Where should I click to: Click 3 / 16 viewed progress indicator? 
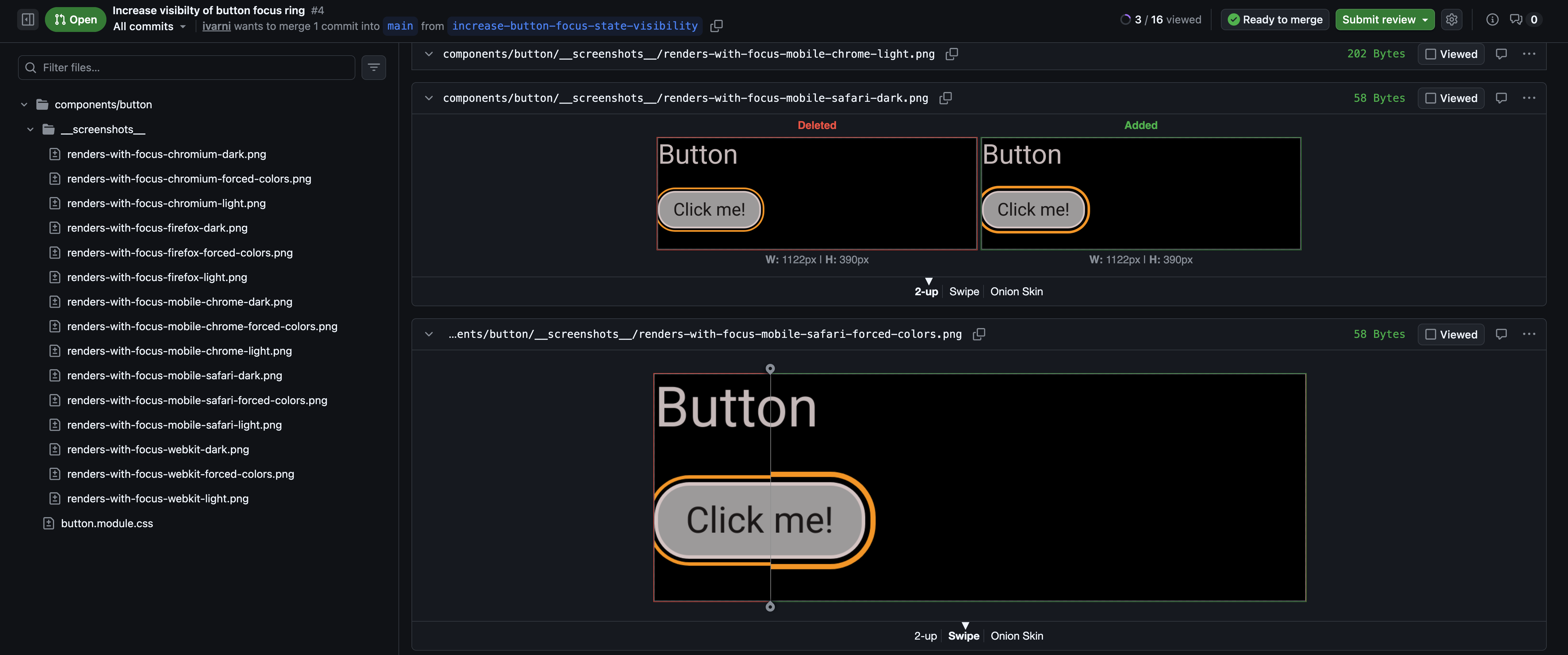pos(1161,20)
